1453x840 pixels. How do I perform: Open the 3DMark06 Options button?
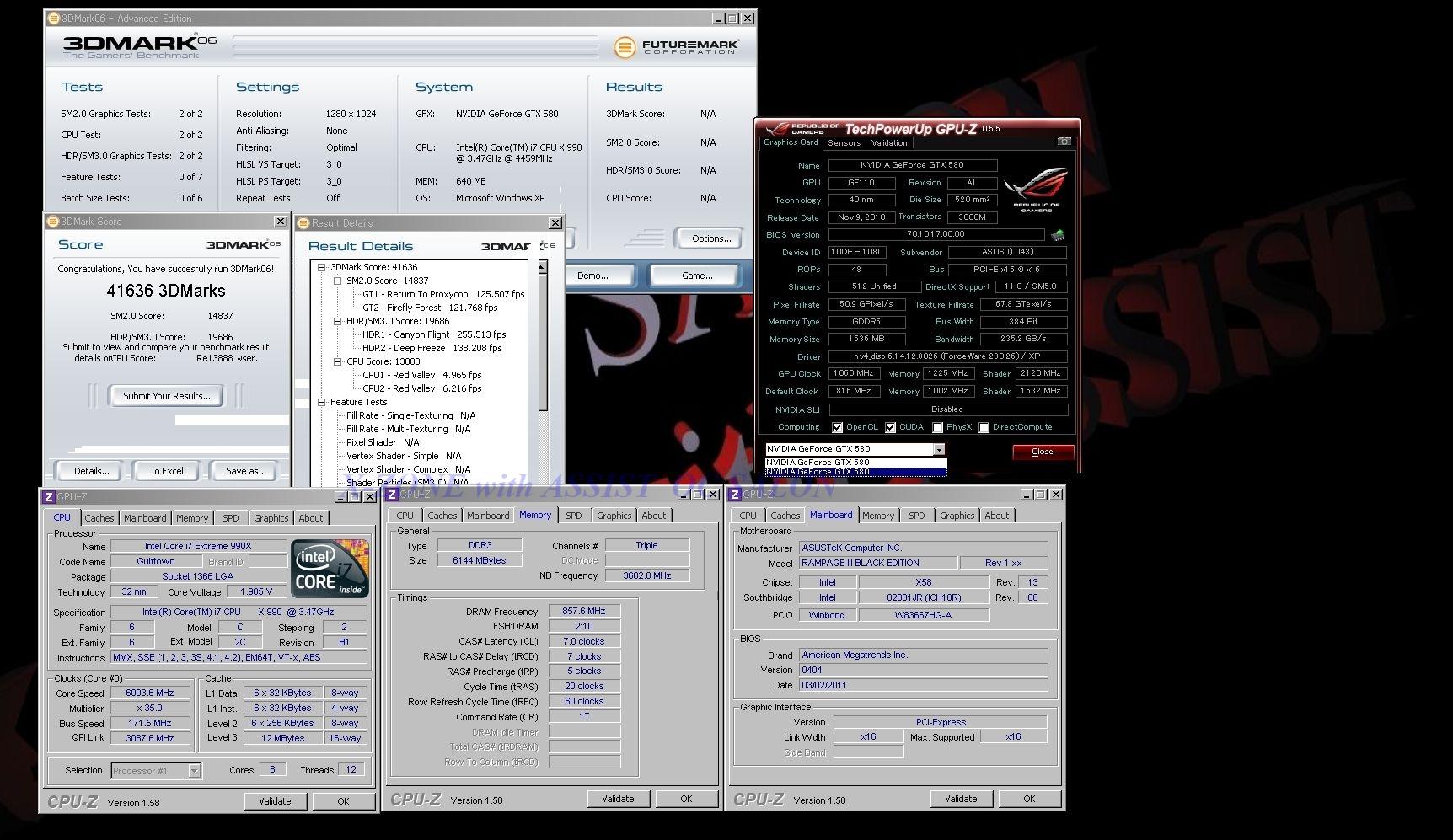pos(710,238)
